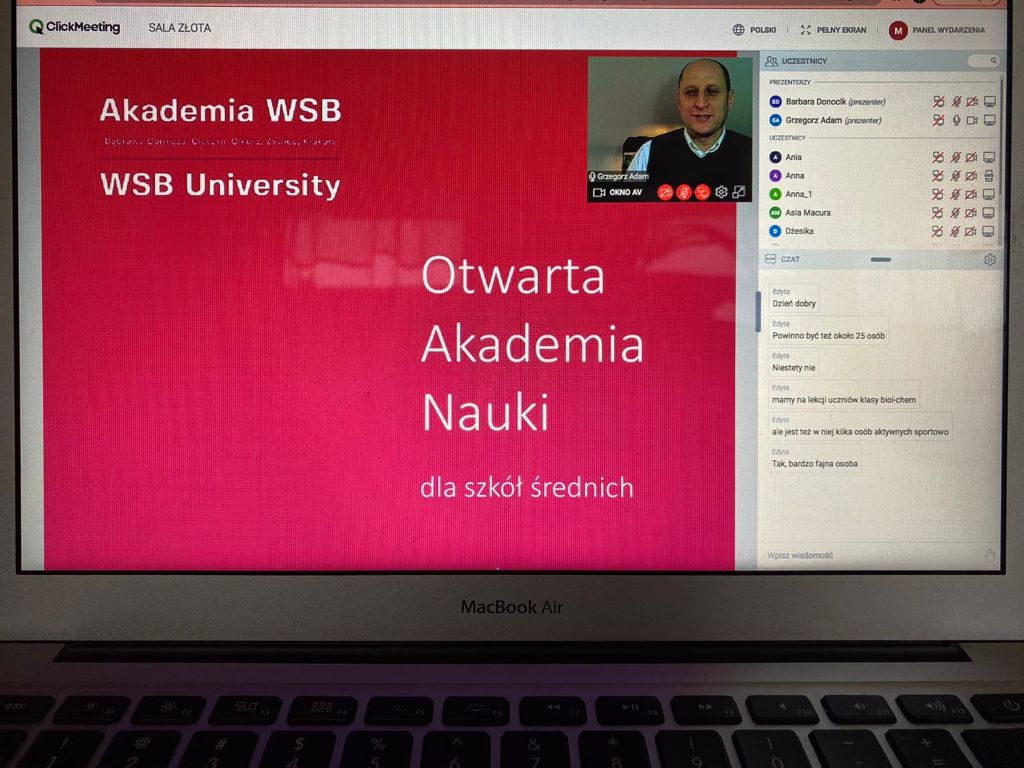The image size is (1024, 768).
Task: Click the ClickMeeting logo
Action: [74, 27]
